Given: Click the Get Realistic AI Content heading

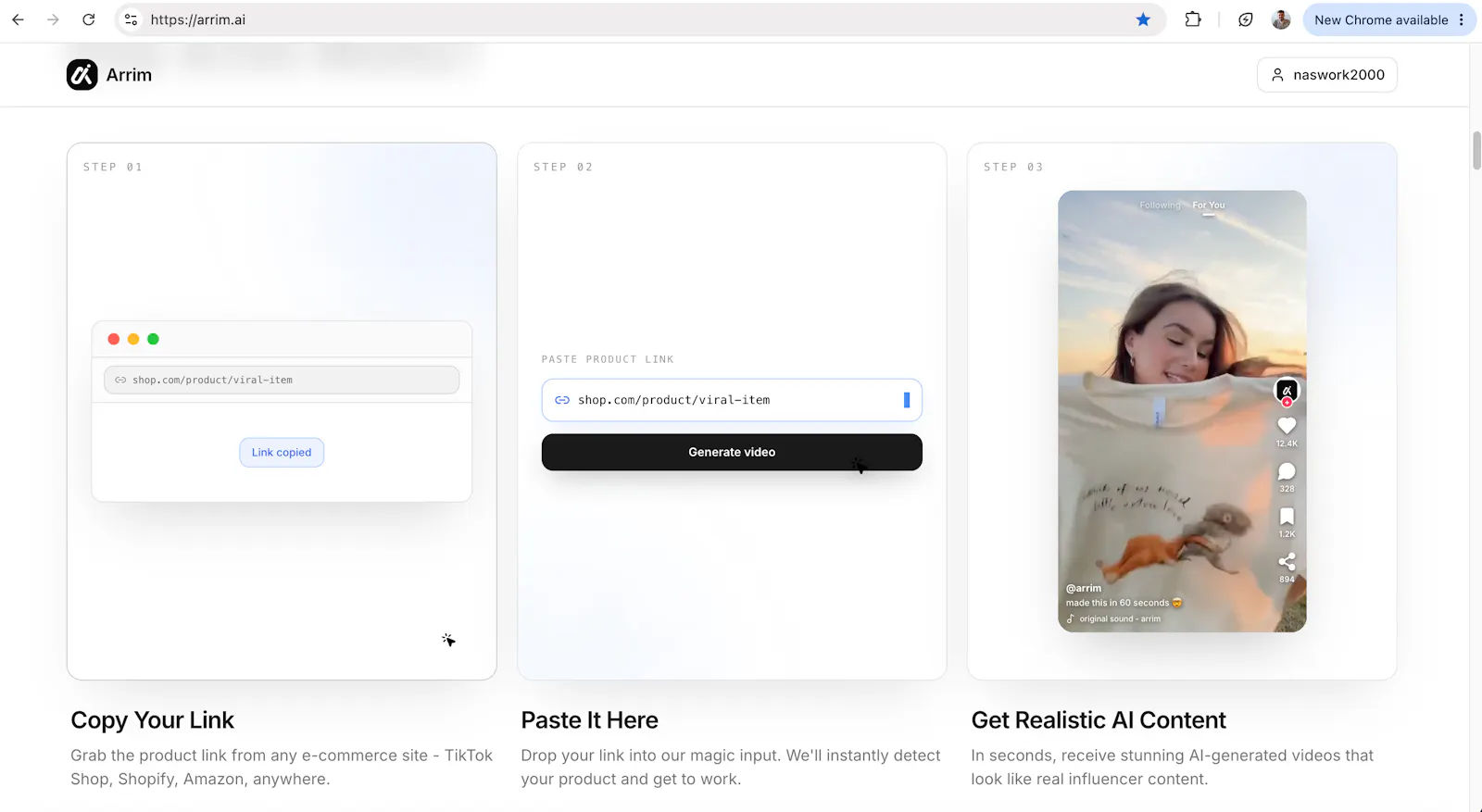Looking at the screenshot, I should click(1099, 720).
